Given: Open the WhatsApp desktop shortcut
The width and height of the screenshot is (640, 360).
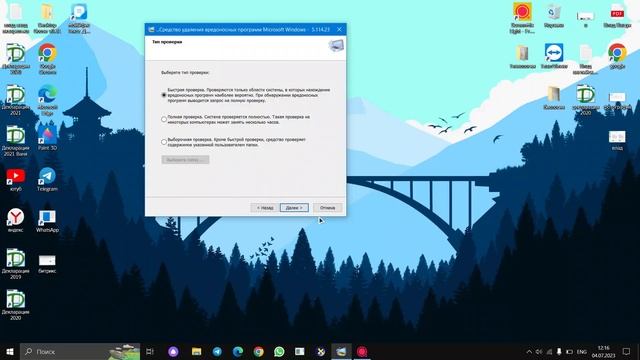Looking at the screenshot, I should (47, 220).
